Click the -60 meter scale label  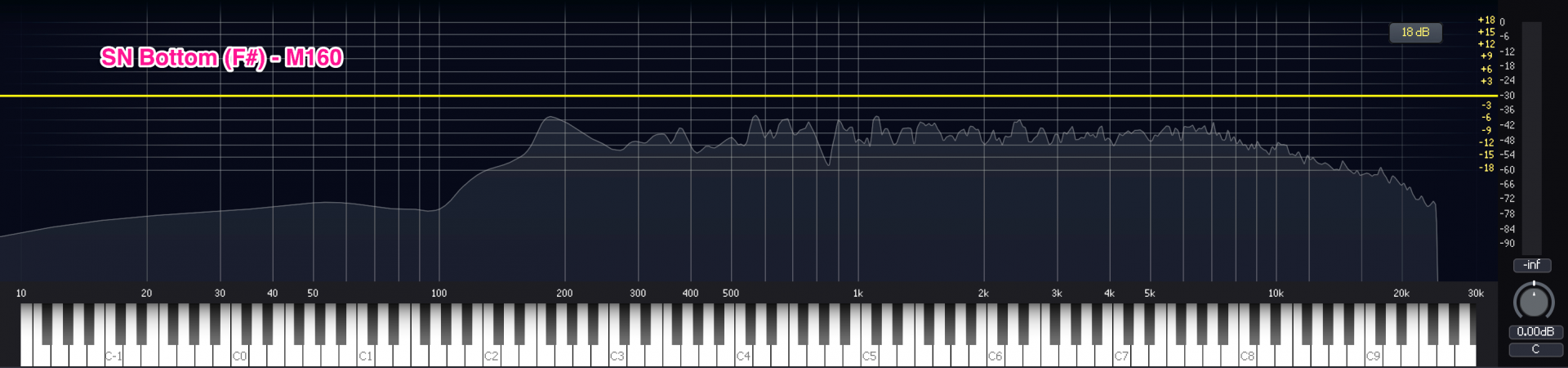[1507, 170]
